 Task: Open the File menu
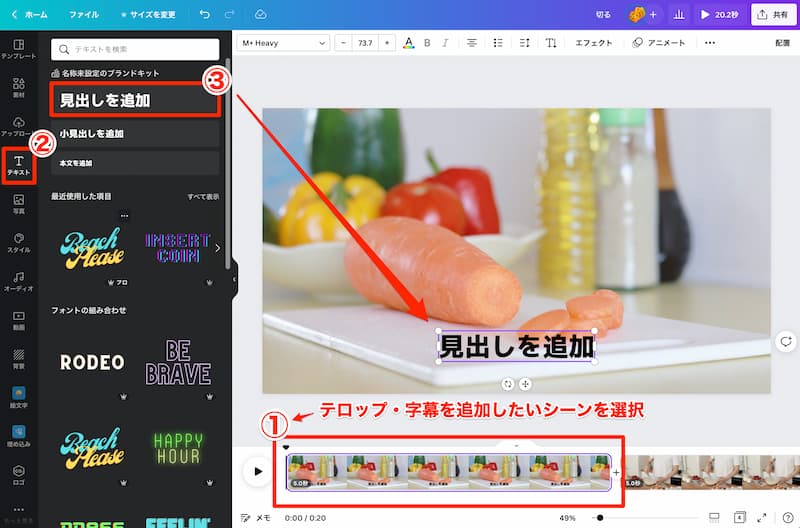pyautogui.click(x=84, y=14)
